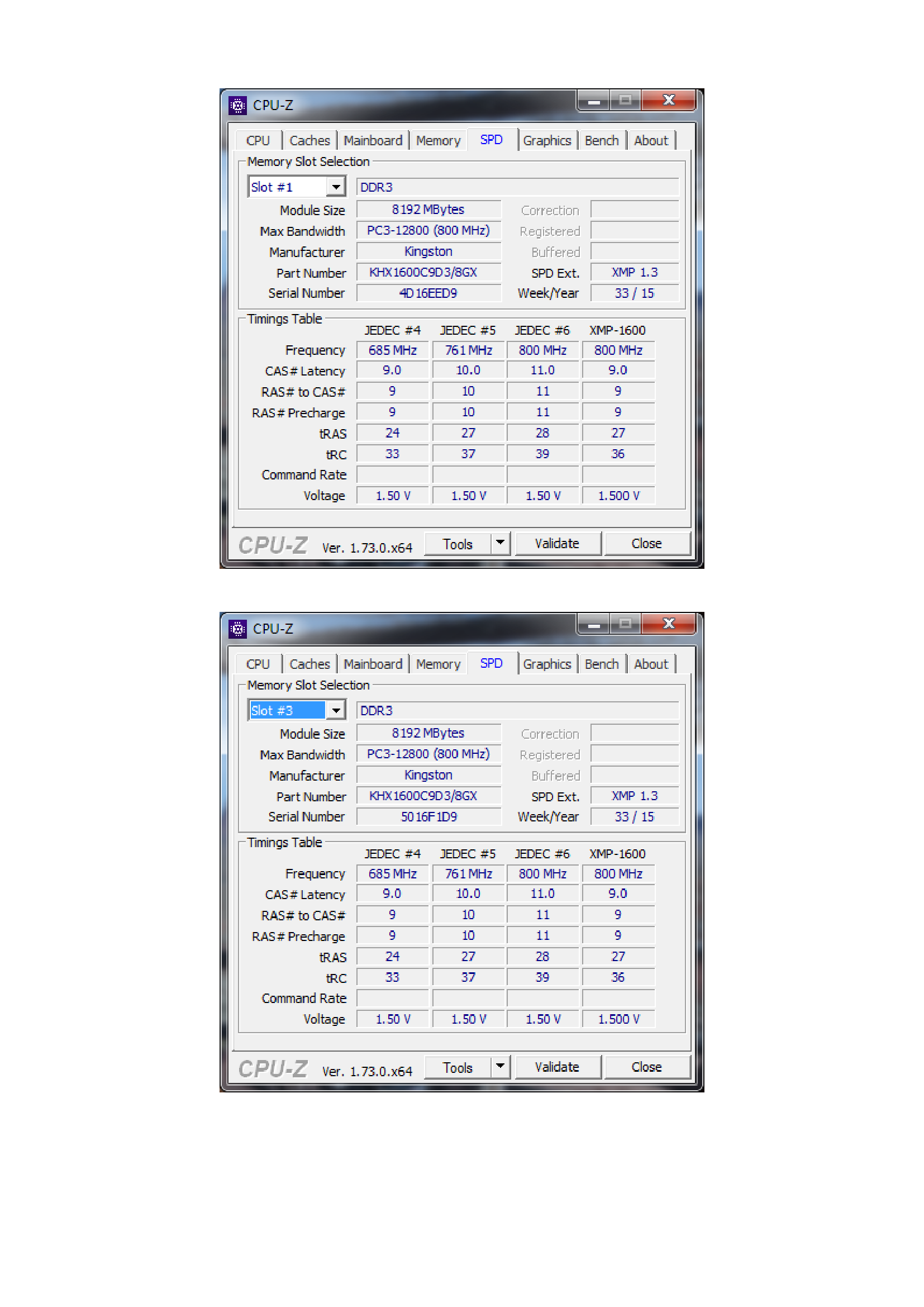Click Kingston manufacturer field in top window
Screen dimensions: 924x1307
[x=429, y=251]
